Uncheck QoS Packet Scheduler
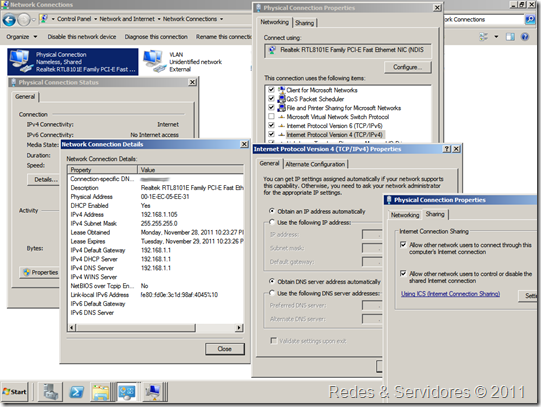The width and height of the screenshot is (541, 407). [271, 99]
